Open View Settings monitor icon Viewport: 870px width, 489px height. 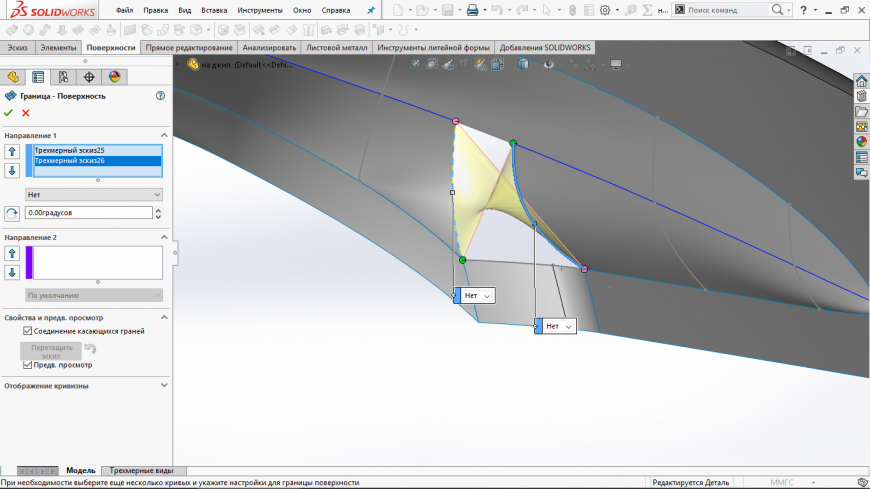pos(616,65)
